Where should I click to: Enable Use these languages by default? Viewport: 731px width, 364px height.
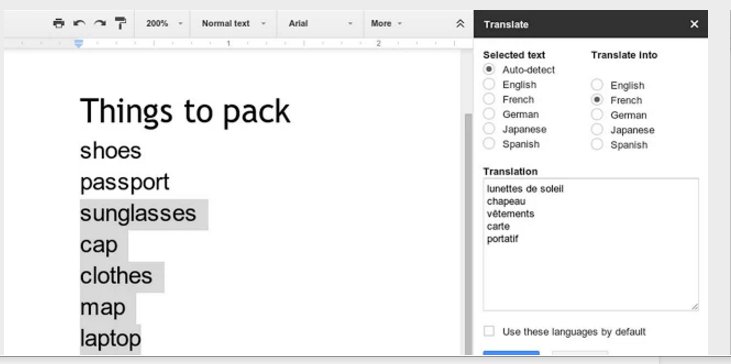click(x=489, y=331)
